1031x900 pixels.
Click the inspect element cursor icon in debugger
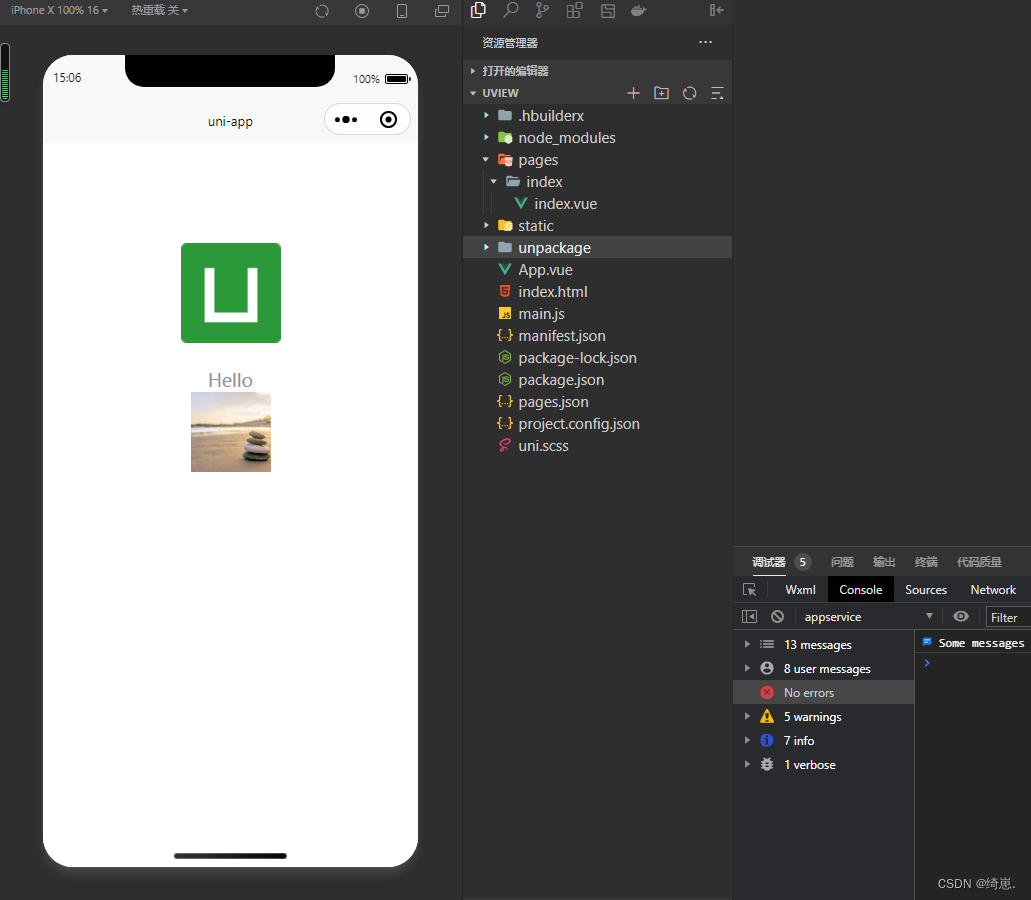[749, 589]
